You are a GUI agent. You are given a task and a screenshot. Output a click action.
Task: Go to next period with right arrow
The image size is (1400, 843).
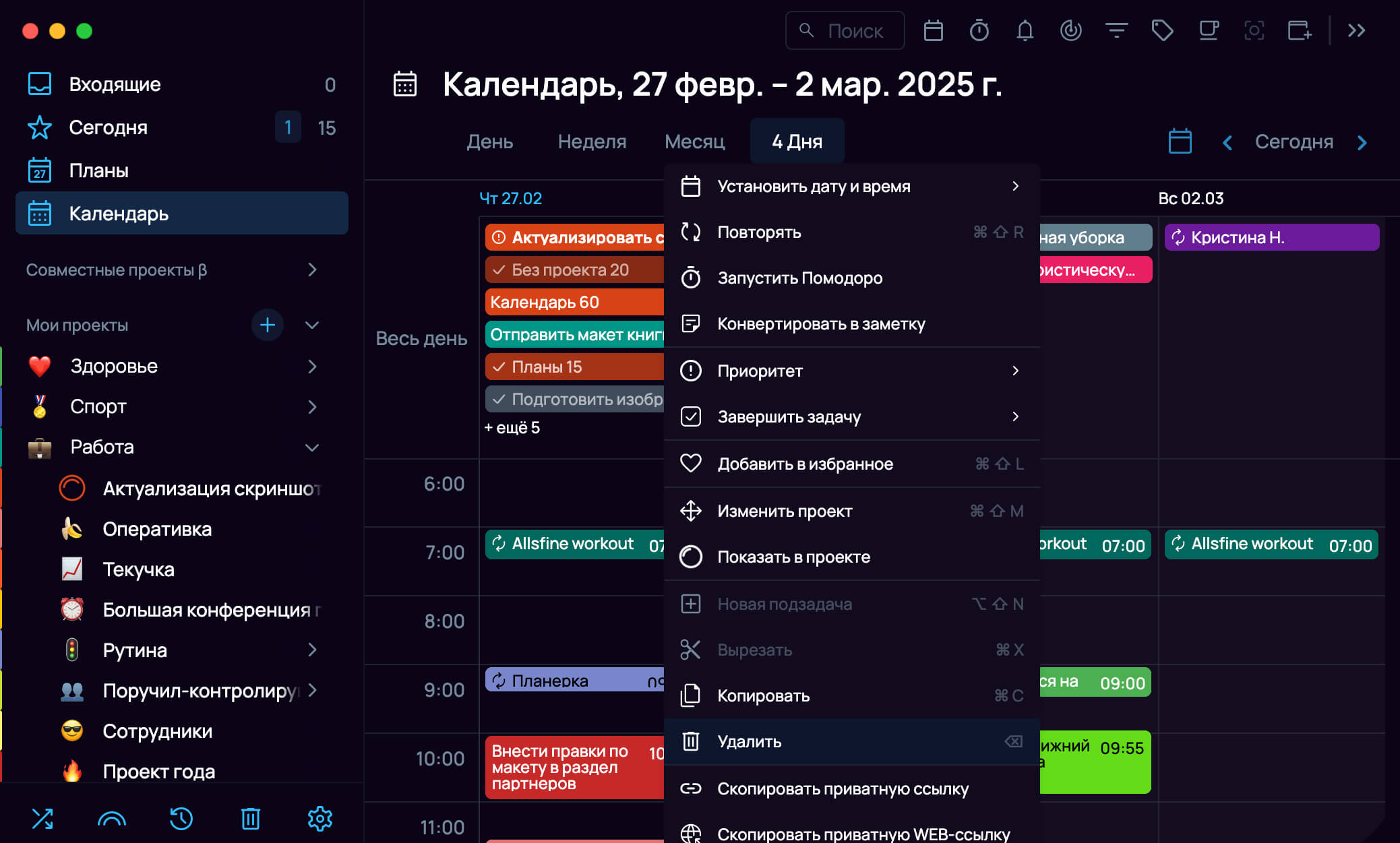(x=1362, y=142)
